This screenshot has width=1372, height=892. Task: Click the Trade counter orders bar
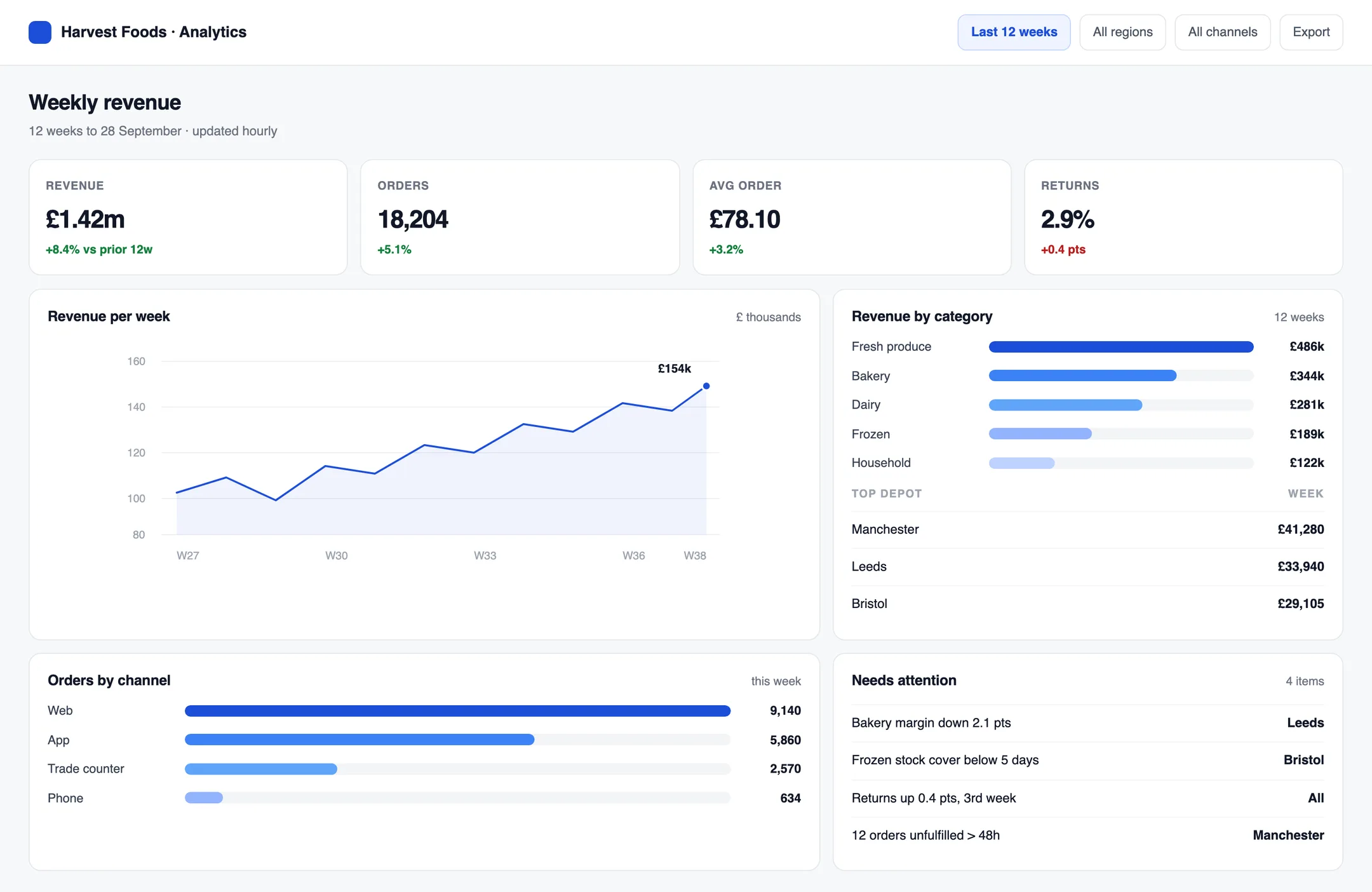tap(261, 769)
